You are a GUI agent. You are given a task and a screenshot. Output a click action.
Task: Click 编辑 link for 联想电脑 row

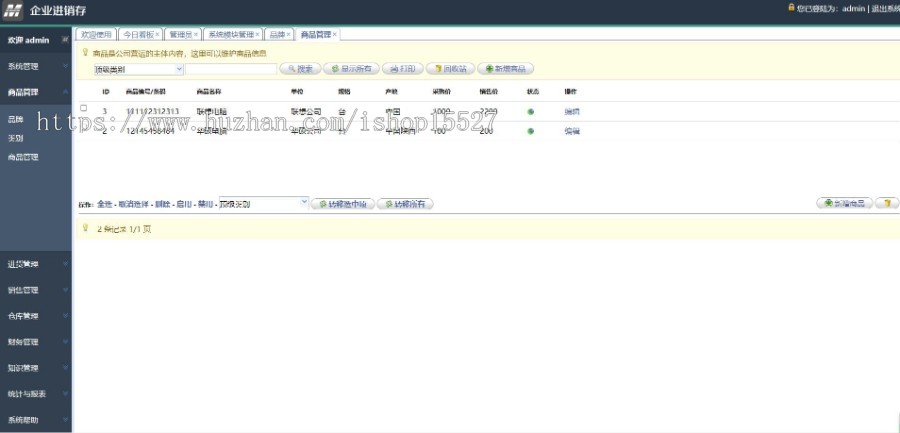click(571, 111)
